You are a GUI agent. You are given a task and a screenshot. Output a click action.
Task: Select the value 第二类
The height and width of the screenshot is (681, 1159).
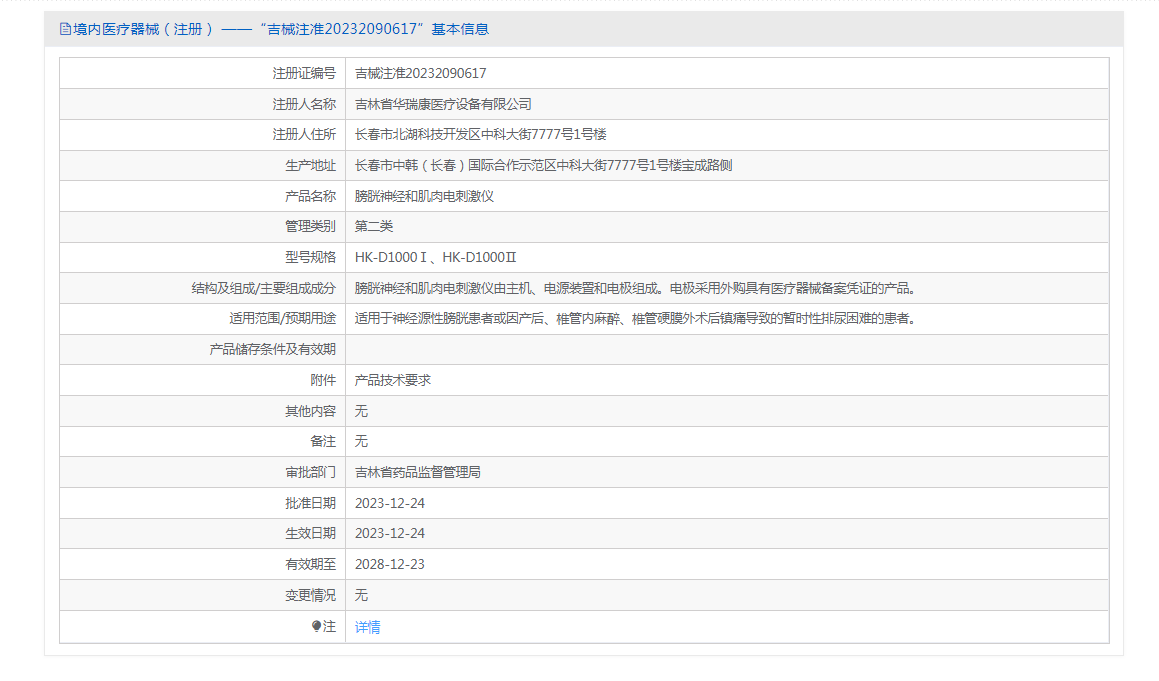click(374, 226)
